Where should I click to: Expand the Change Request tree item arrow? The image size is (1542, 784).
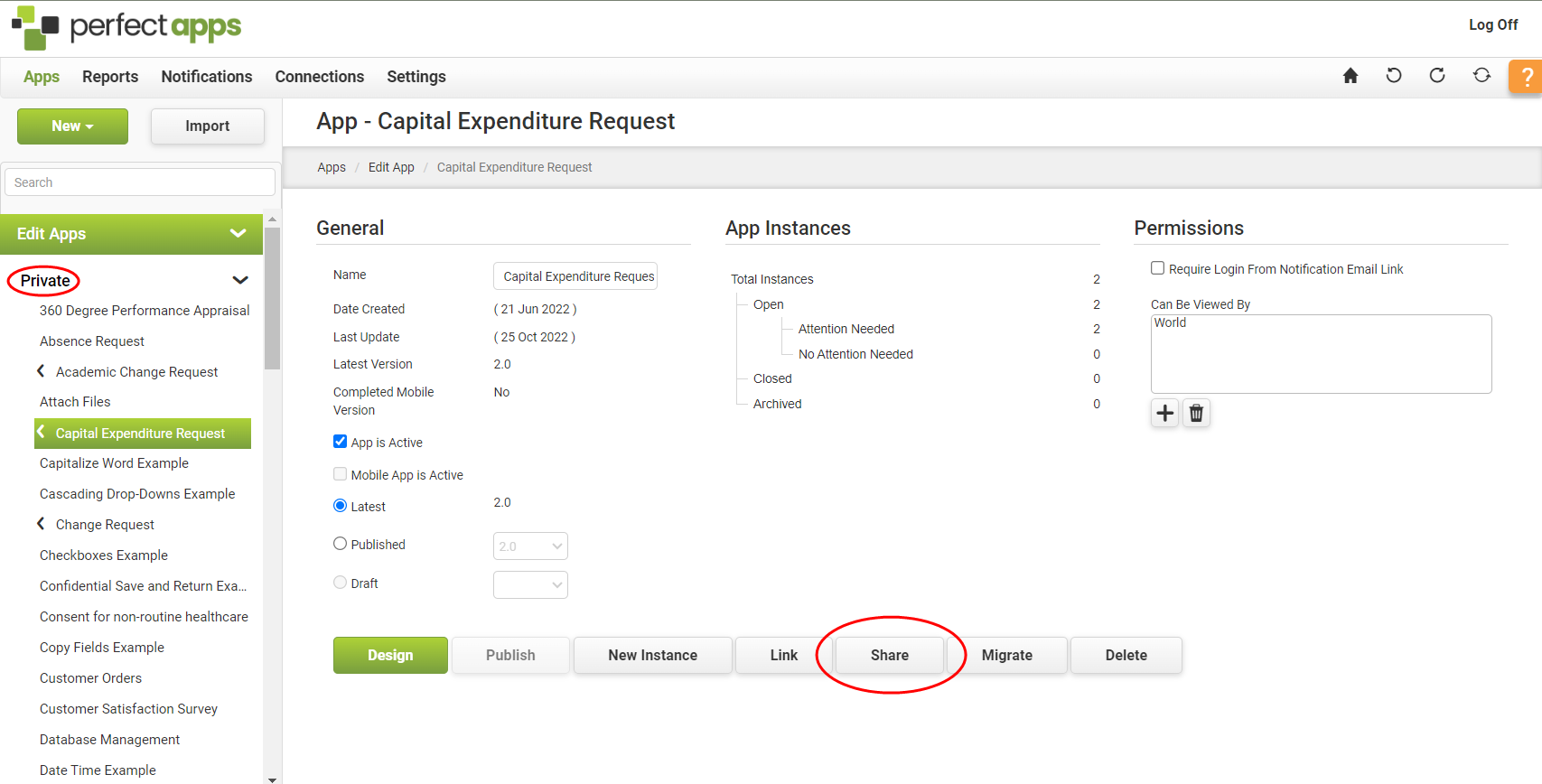[41, 524]
